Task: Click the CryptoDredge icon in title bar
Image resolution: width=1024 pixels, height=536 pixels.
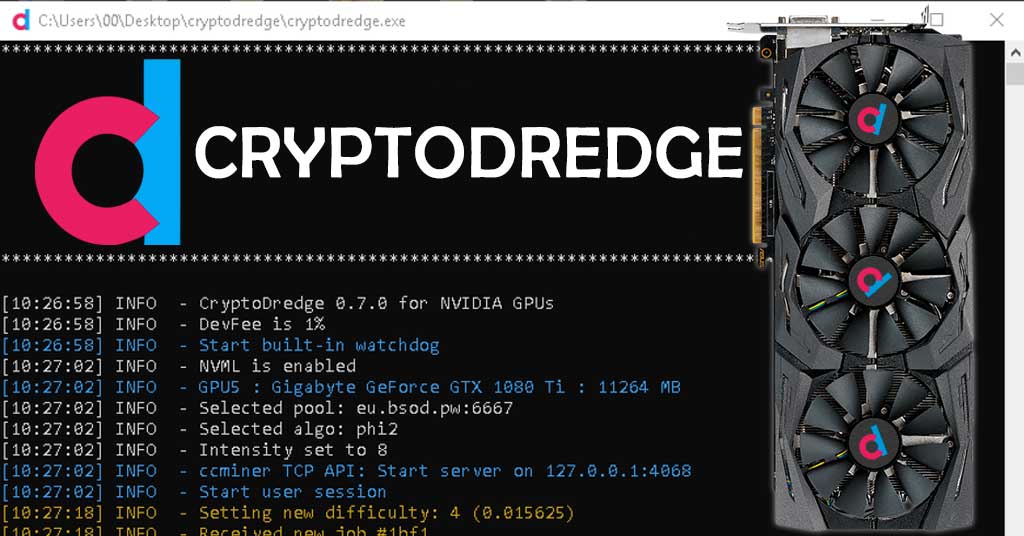Action: pyautogui.click(x=21, y=20)
